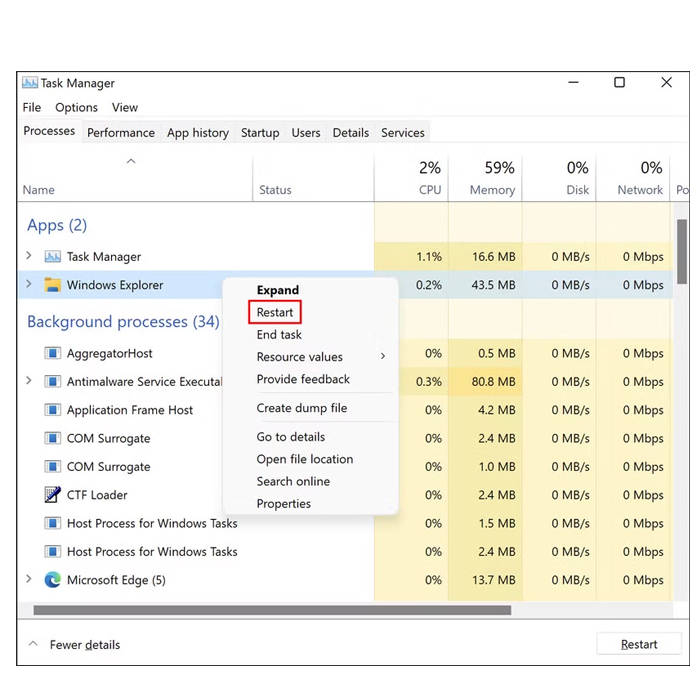Sort by the Status column header
This screenshot has width=700, height=700.
(313, 179)
